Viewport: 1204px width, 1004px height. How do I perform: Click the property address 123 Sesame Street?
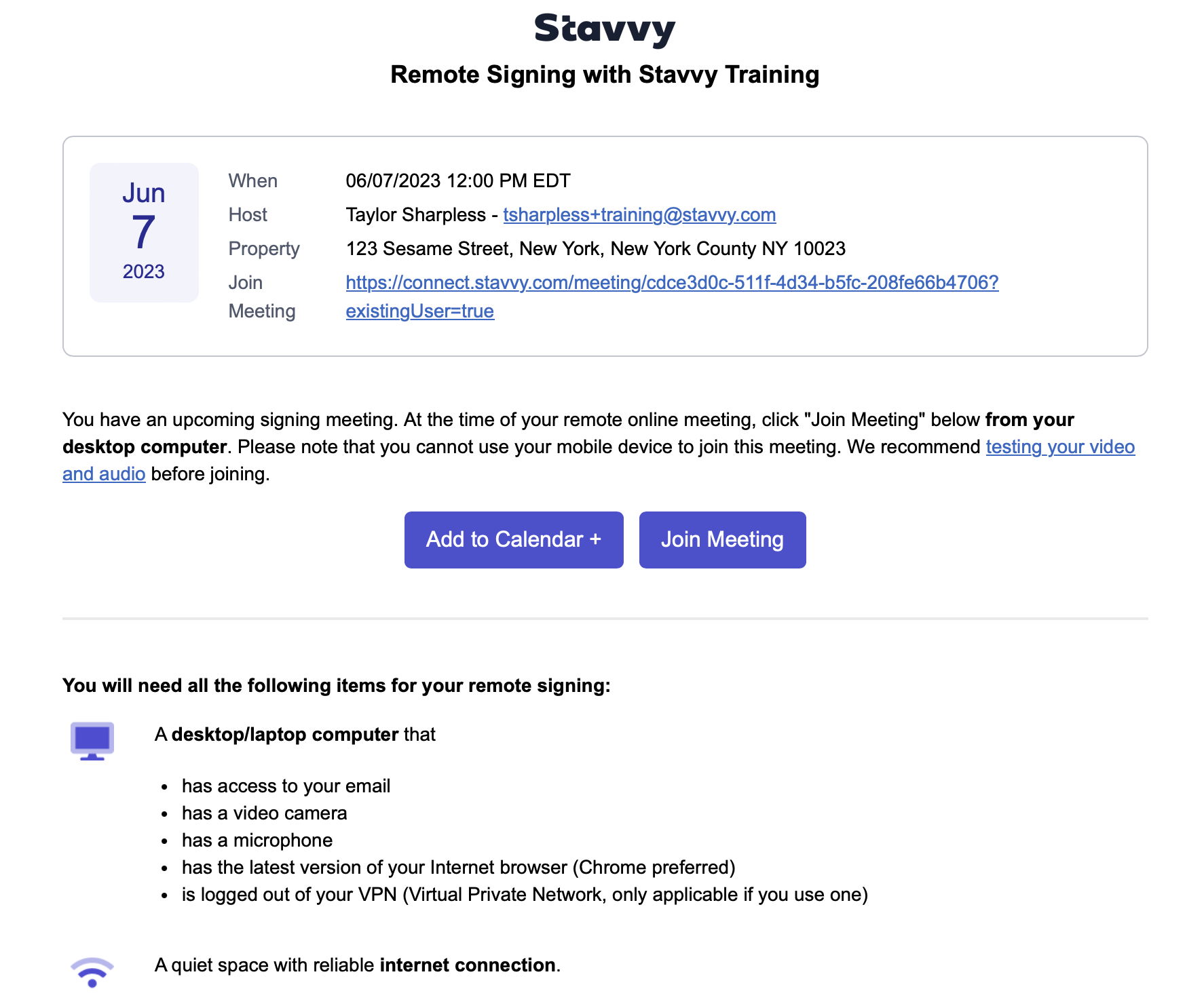click(x=595, y=249)
